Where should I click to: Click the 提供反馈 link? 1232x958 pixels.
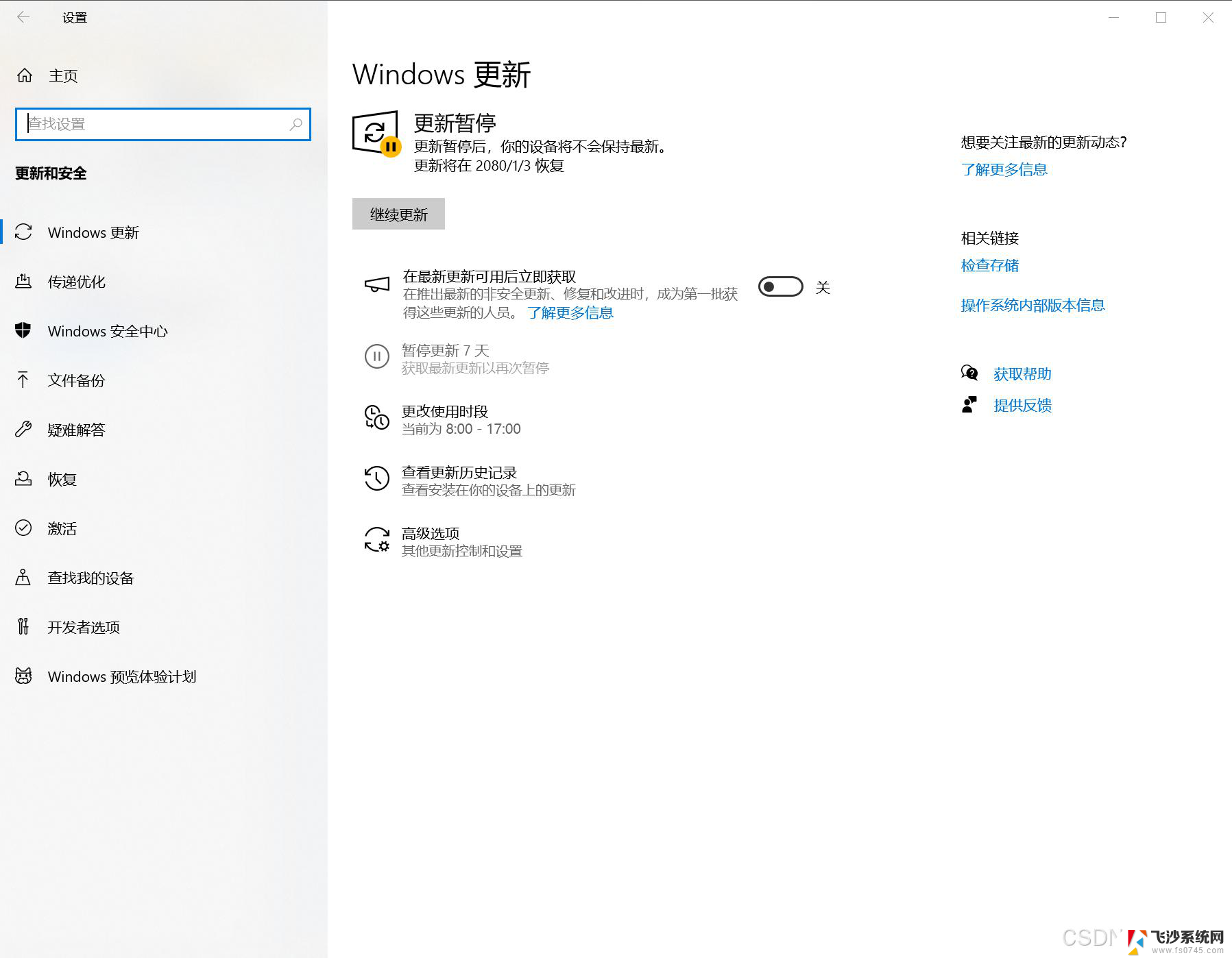coord(1022,406)
